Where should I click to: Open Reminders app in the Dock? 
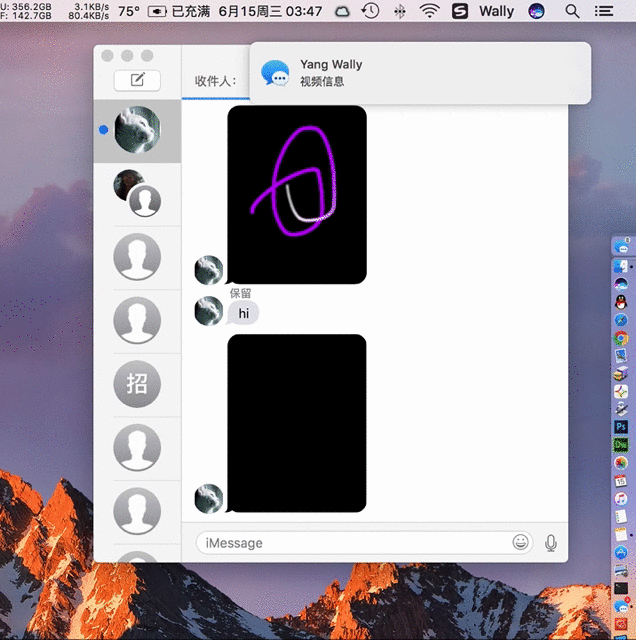coord(621,516)
